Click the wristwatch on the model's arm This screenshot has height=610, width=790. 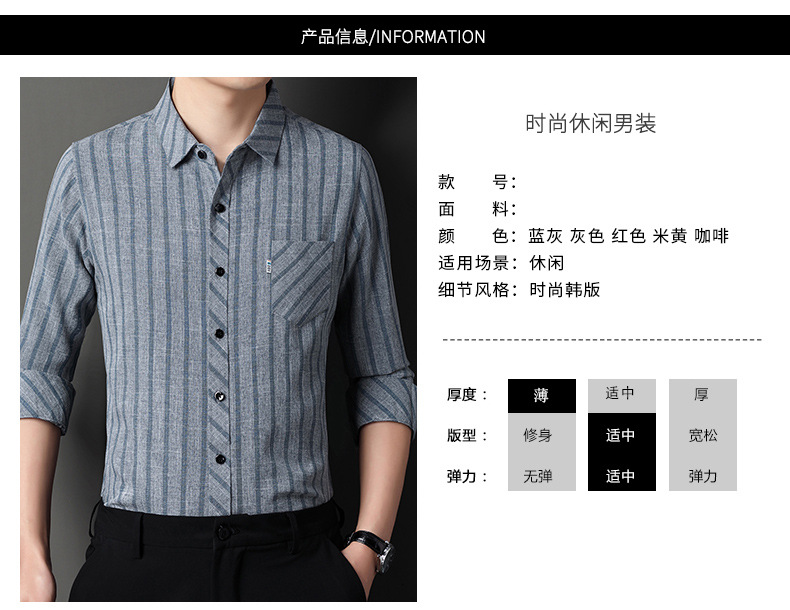pos(374,549)
